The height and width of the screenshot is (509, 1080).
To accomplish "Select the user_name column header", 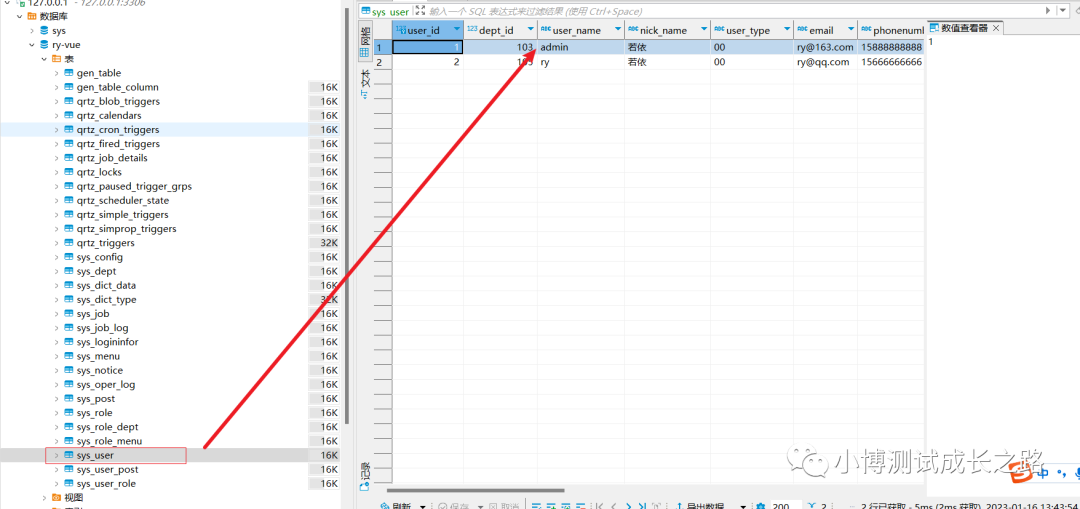I will coord(581,30).
